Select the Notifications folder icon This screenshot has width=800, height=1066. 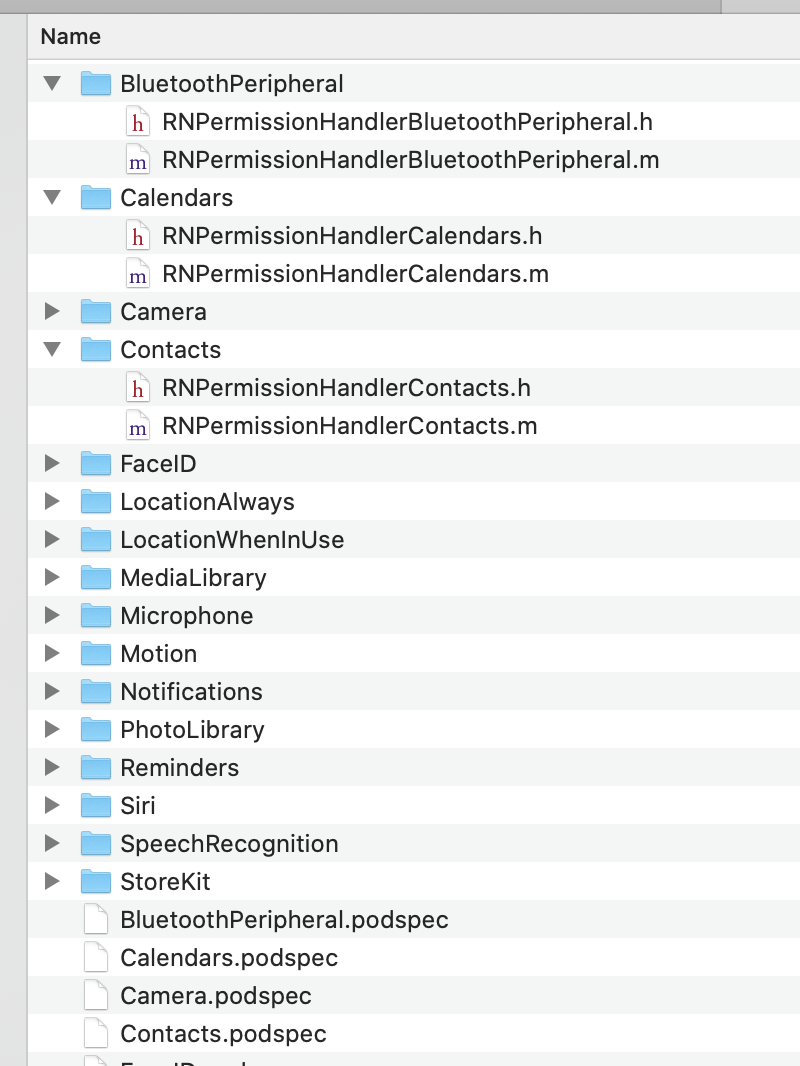point(95,691)
